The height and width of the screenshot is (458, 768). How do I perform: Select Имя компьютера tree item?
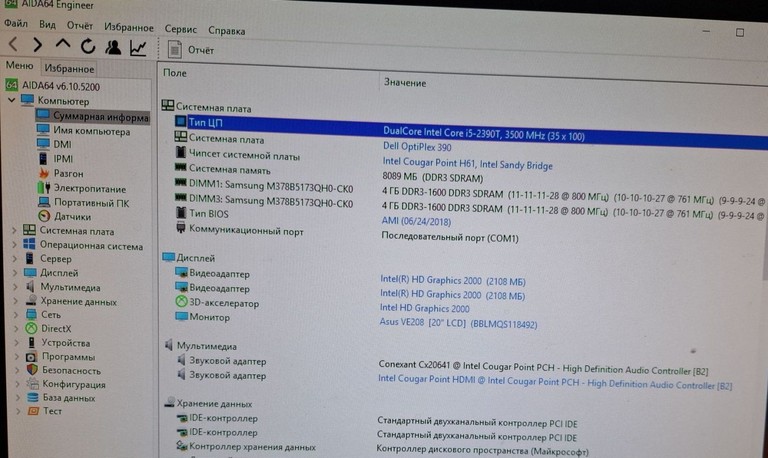[92, 131]
